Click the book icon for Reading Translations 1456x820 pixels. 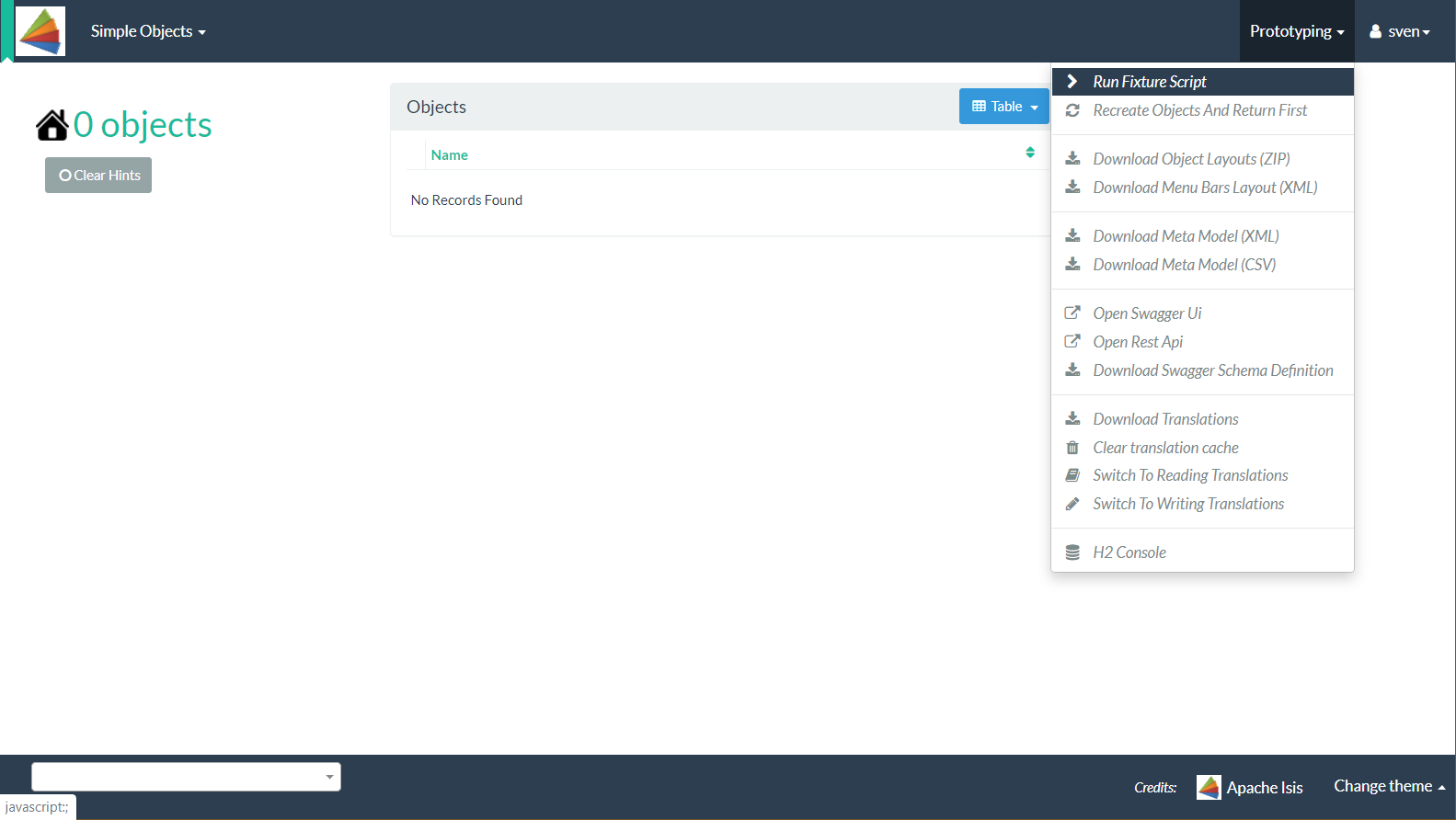[1072, 475]
